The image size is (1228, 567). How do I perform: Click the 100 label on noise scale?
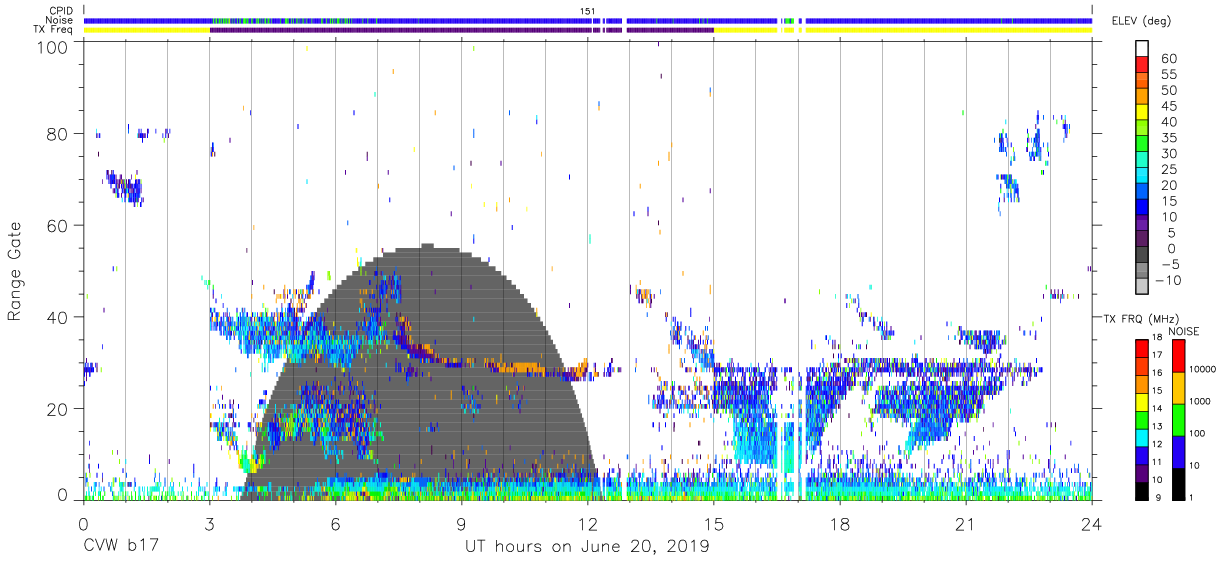1198,434
